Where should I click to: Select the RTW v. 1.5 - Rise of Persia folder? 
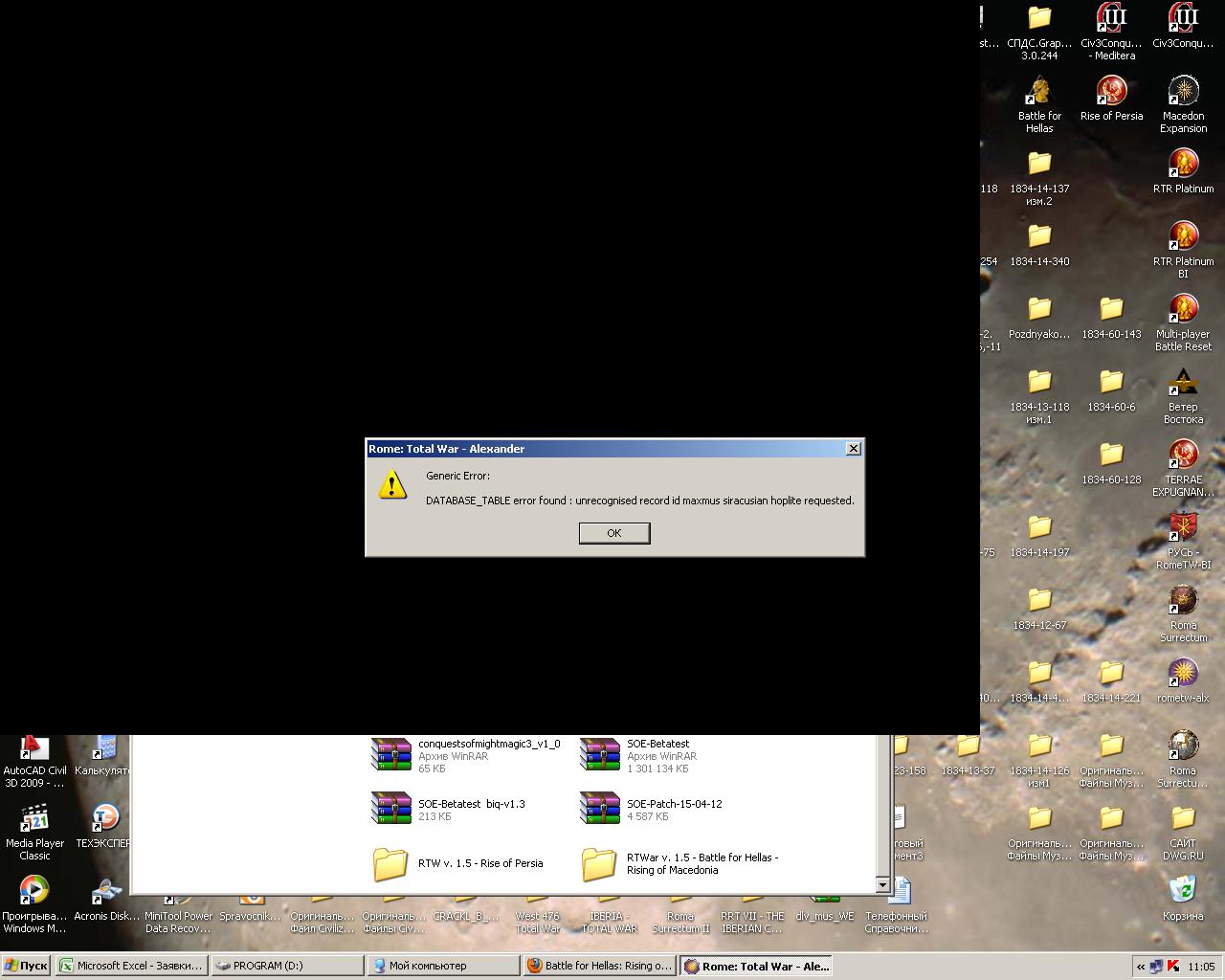click(457, 863)
